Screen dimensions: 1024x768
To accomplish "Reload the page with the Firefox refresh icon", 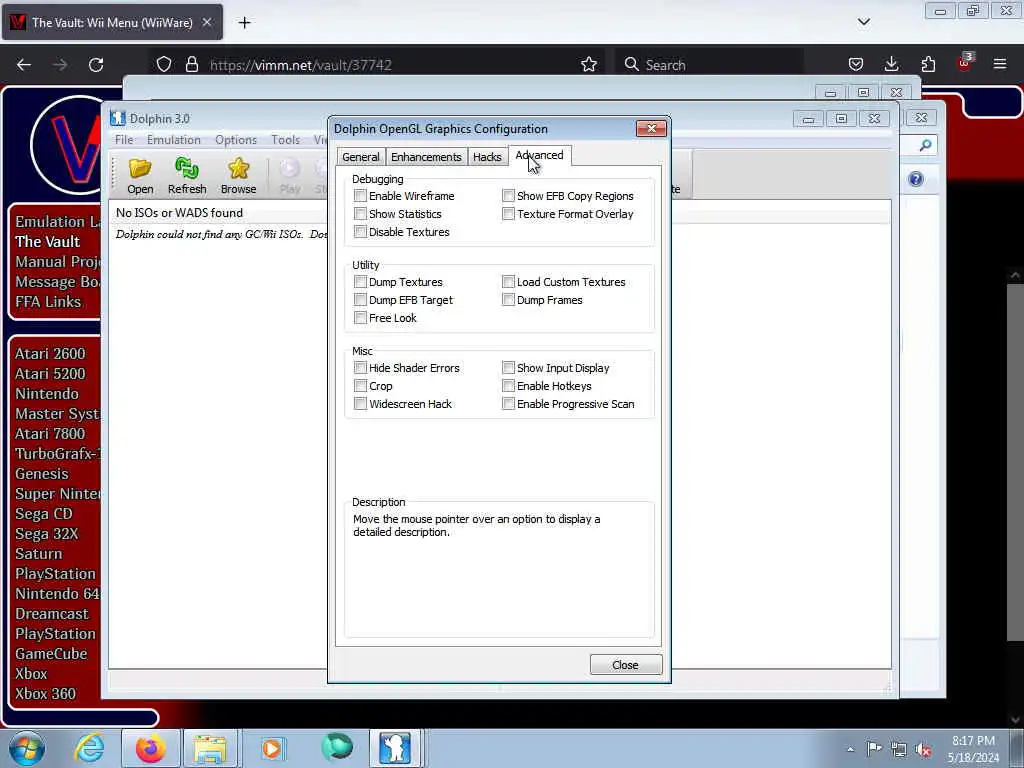I will coord(96,65).
